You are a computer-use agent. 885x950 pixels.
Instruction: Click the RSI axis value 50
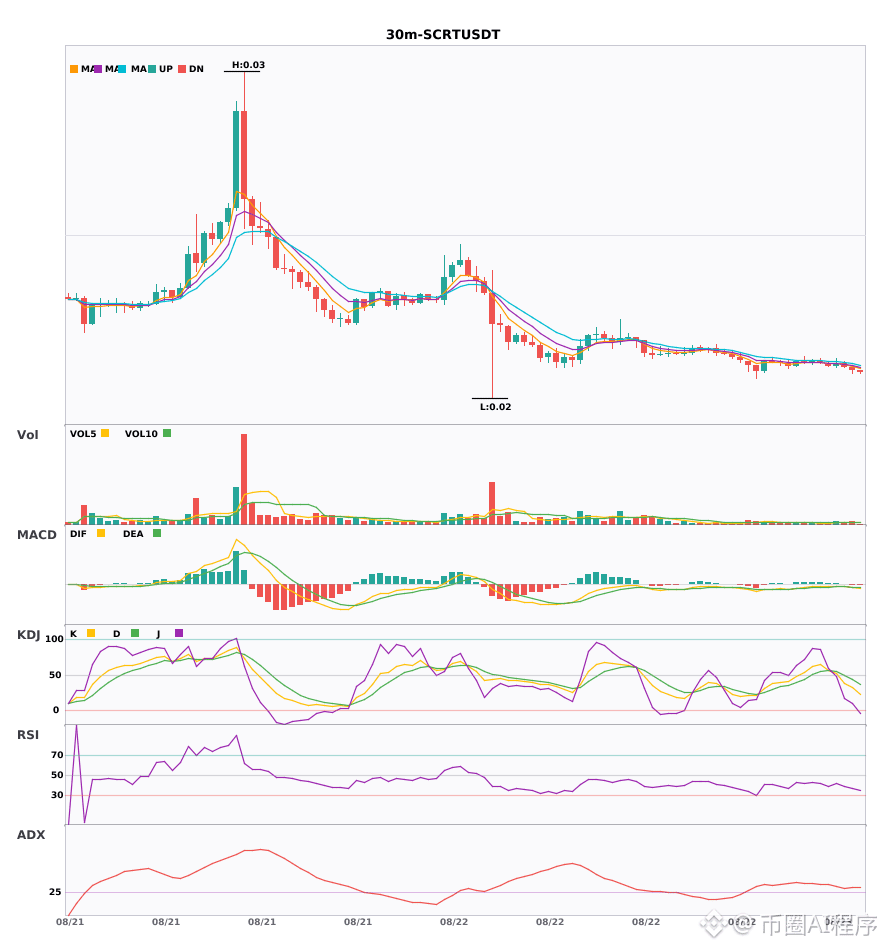tap(58, 775)
